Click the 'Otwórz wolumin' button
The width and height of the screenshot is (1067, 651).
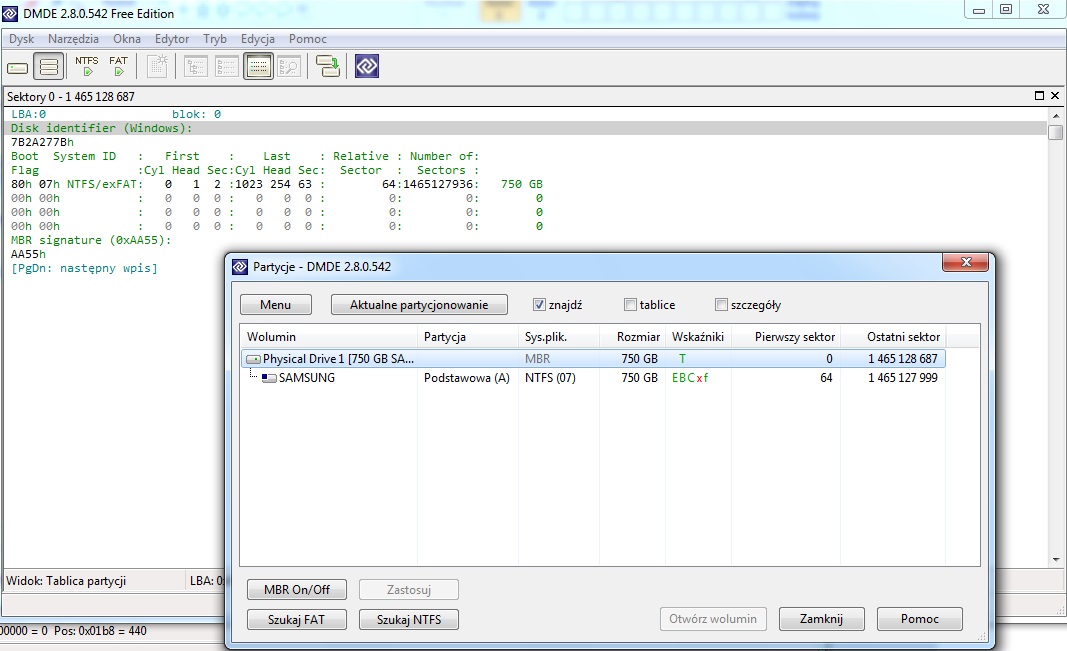(x=713, y=619)
